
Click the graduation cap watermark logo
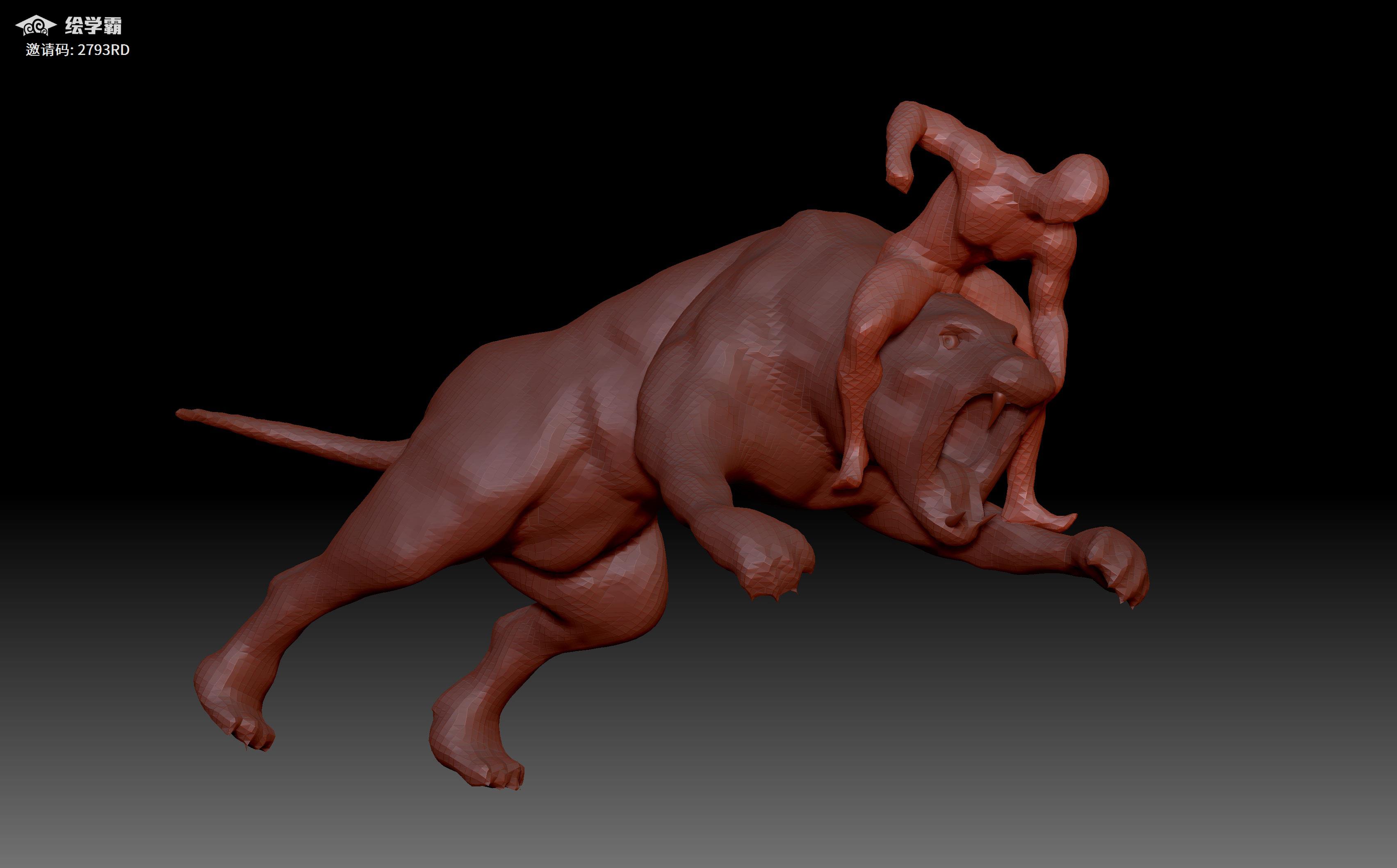click(x=36, y=25)
